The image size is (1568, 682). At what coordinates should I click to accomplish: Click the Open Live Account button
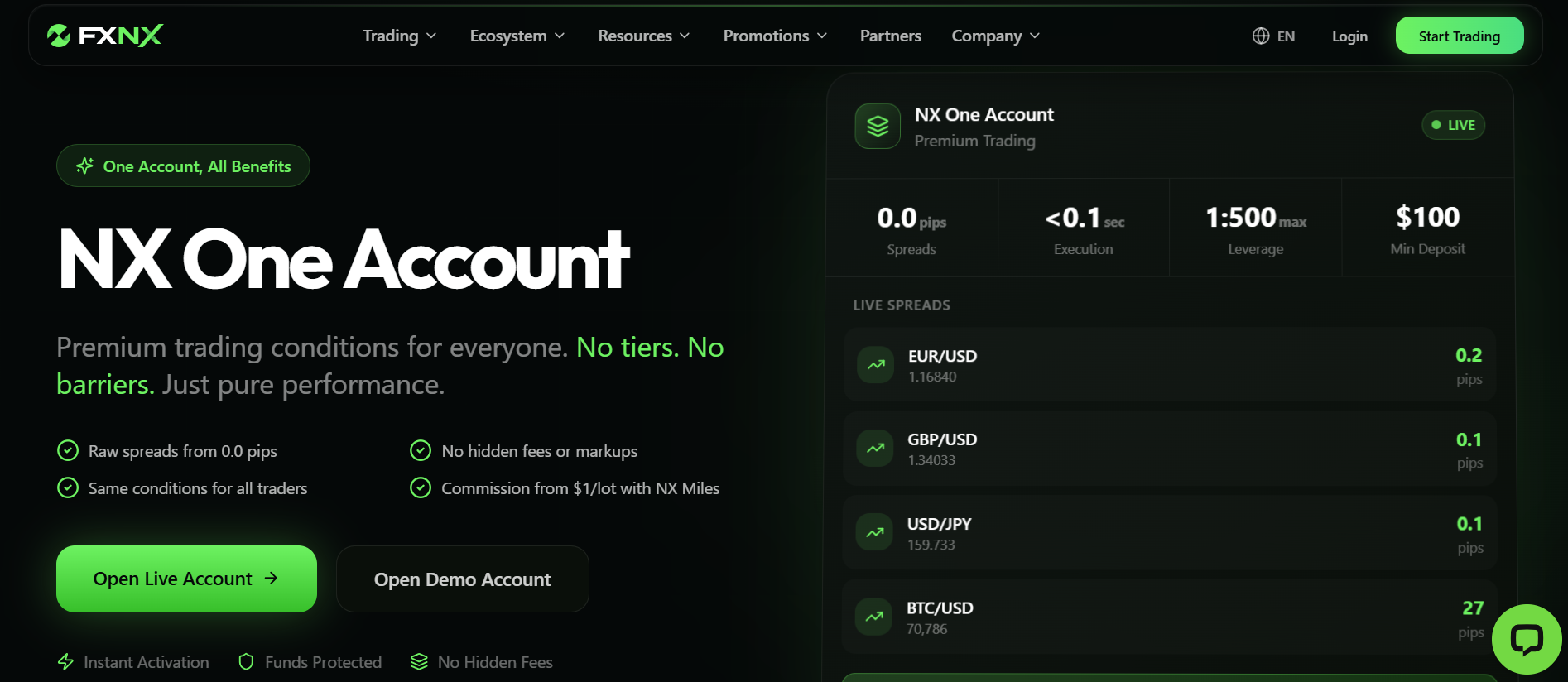pyautogui.click(x=186, y=579)
